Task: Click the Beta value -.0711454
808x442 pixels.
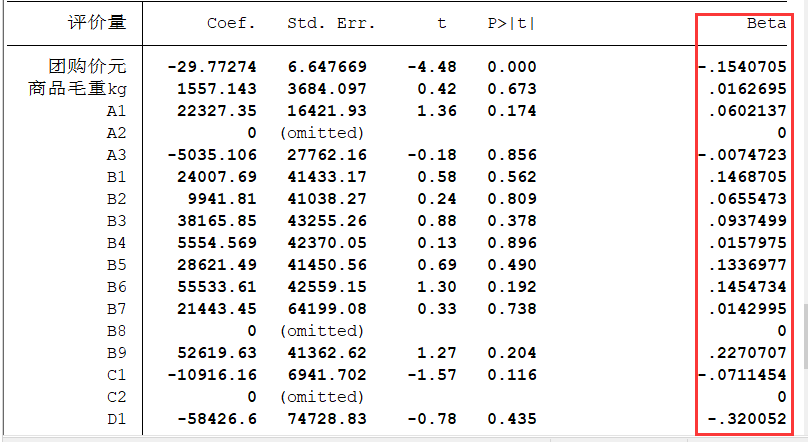Action: (x=743, y=375)
